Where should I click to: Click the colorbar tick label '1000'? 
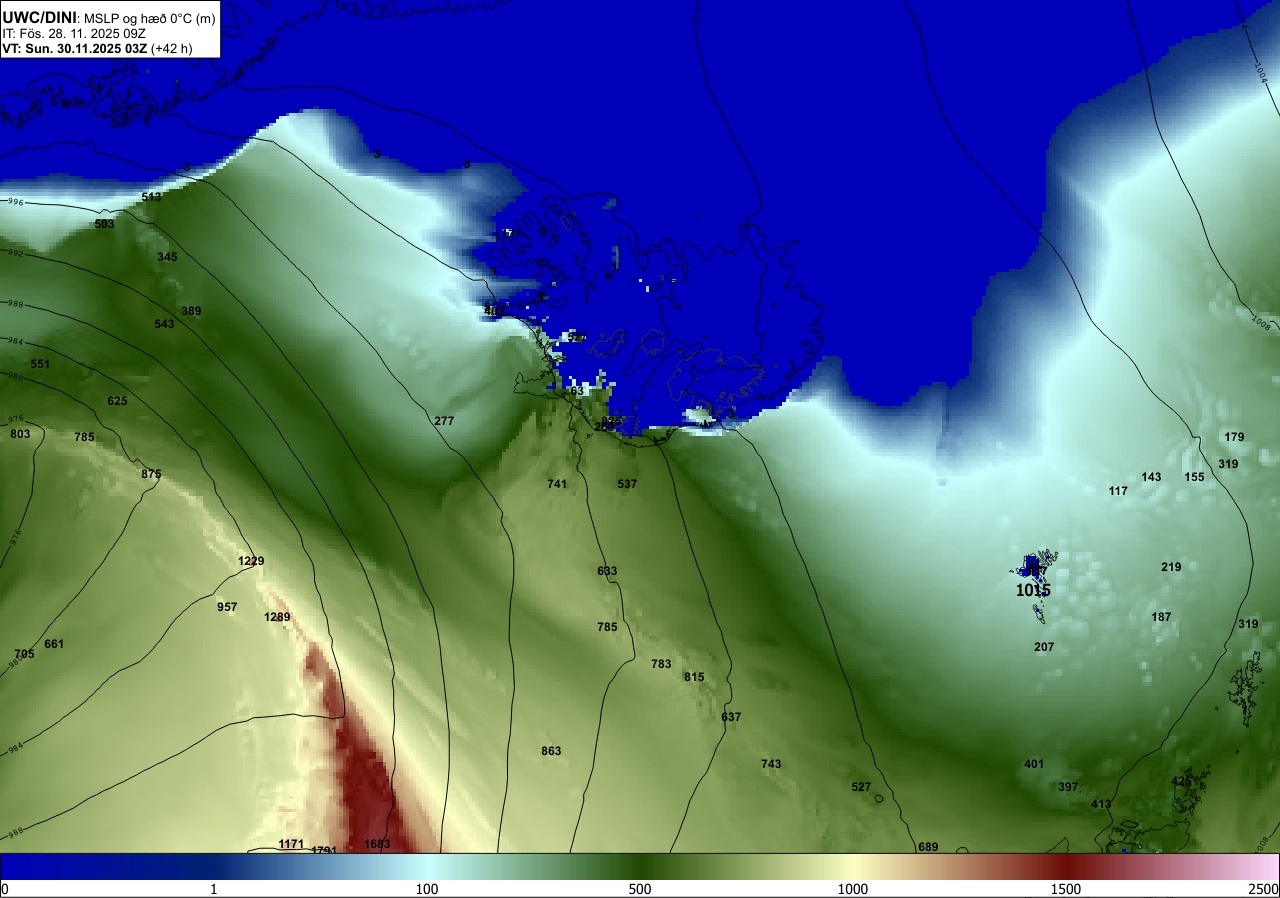point(853,889)
